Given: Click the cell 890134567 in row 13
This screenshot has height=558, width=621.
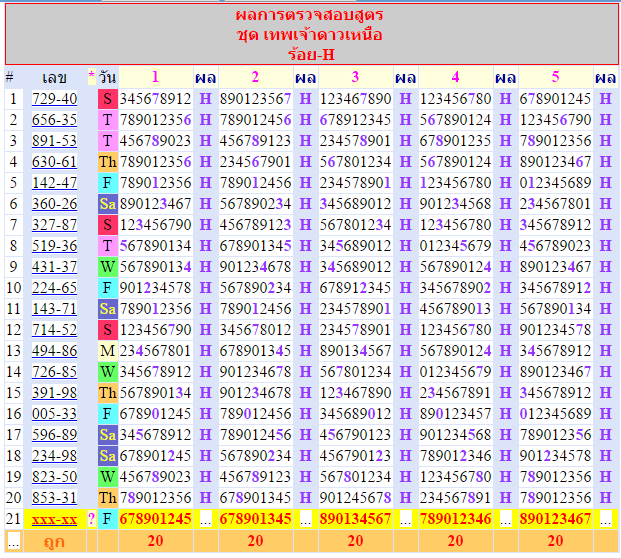Looking at the screenshot, I should tap(356, 351).
